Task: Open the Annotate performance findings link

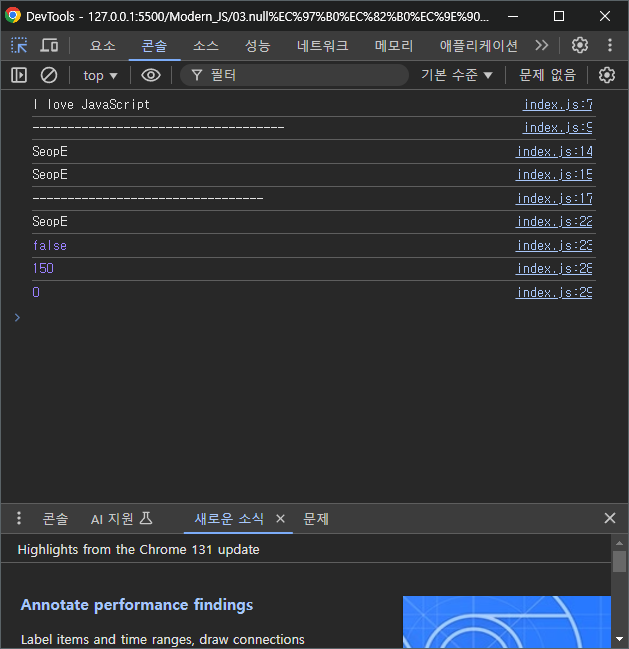Action: 137,605
